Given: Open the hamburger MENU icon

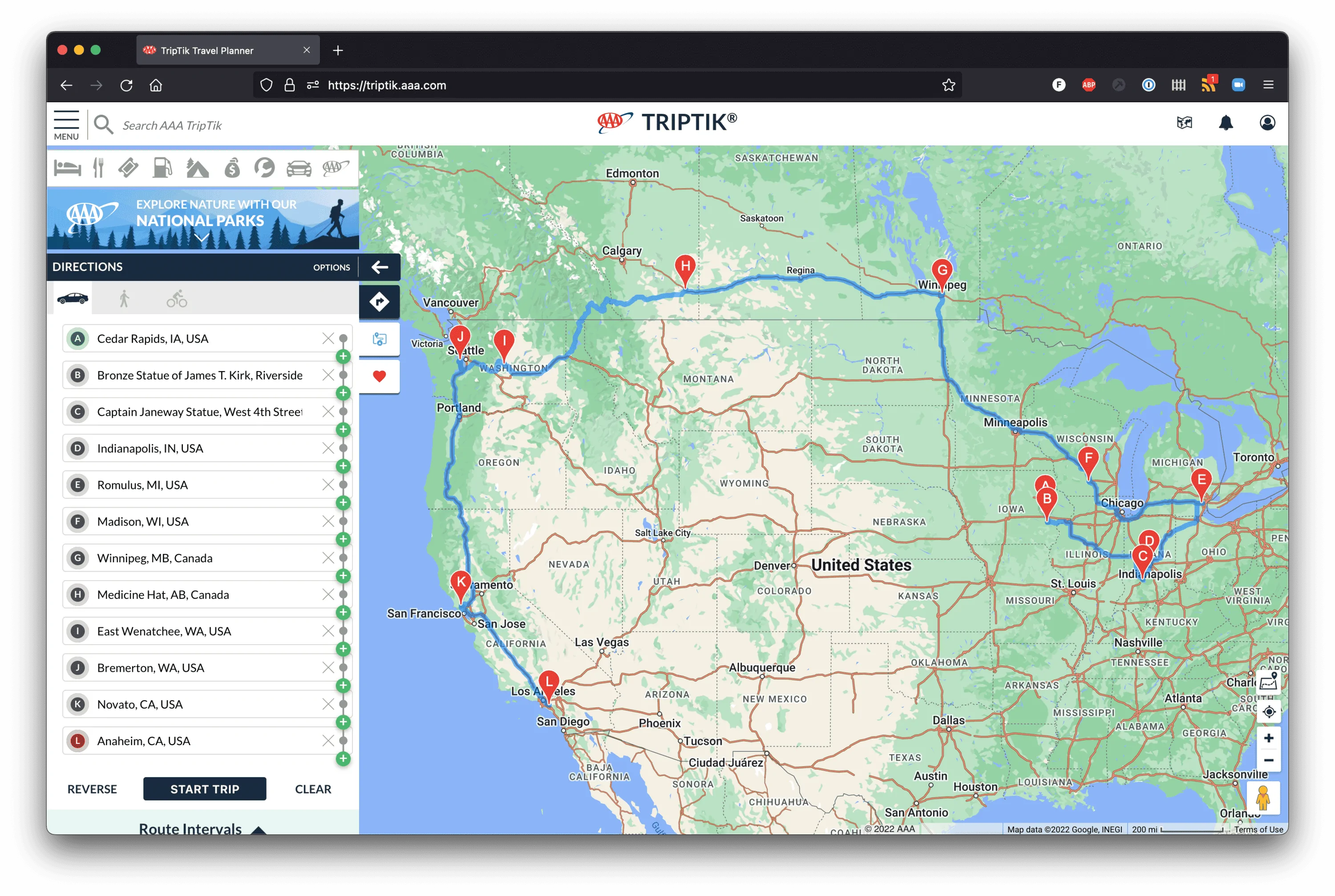Looking at the screenshot, I should (66, 125).
